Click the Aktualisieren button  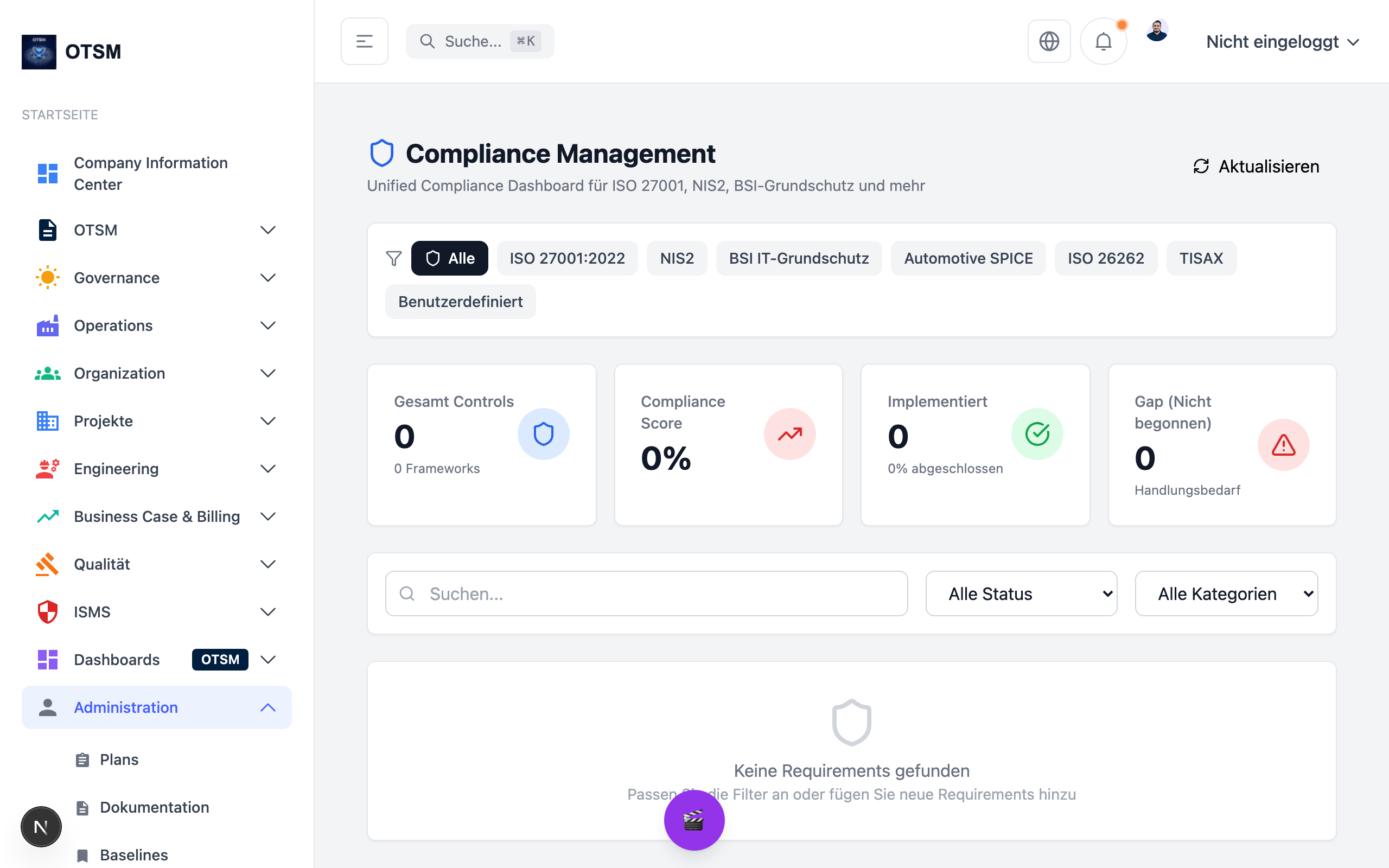pos(1256,167)
